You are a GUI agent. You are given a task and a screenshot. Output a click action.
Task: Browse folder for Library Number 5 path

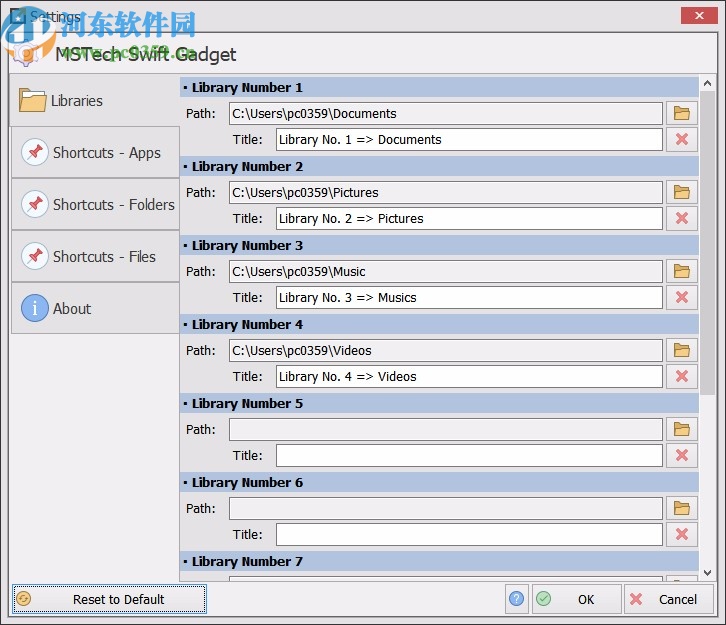(x=682, y=430)
